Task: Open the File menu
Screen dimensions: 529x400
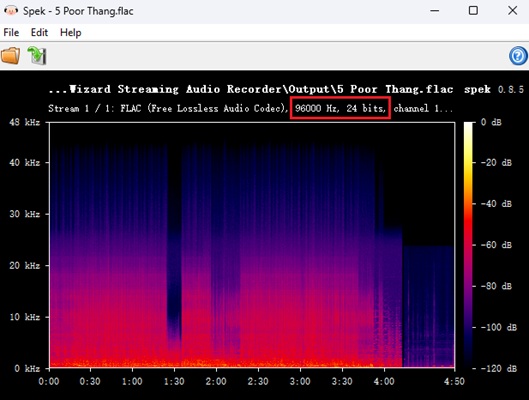Action: (x=11, y=33)
